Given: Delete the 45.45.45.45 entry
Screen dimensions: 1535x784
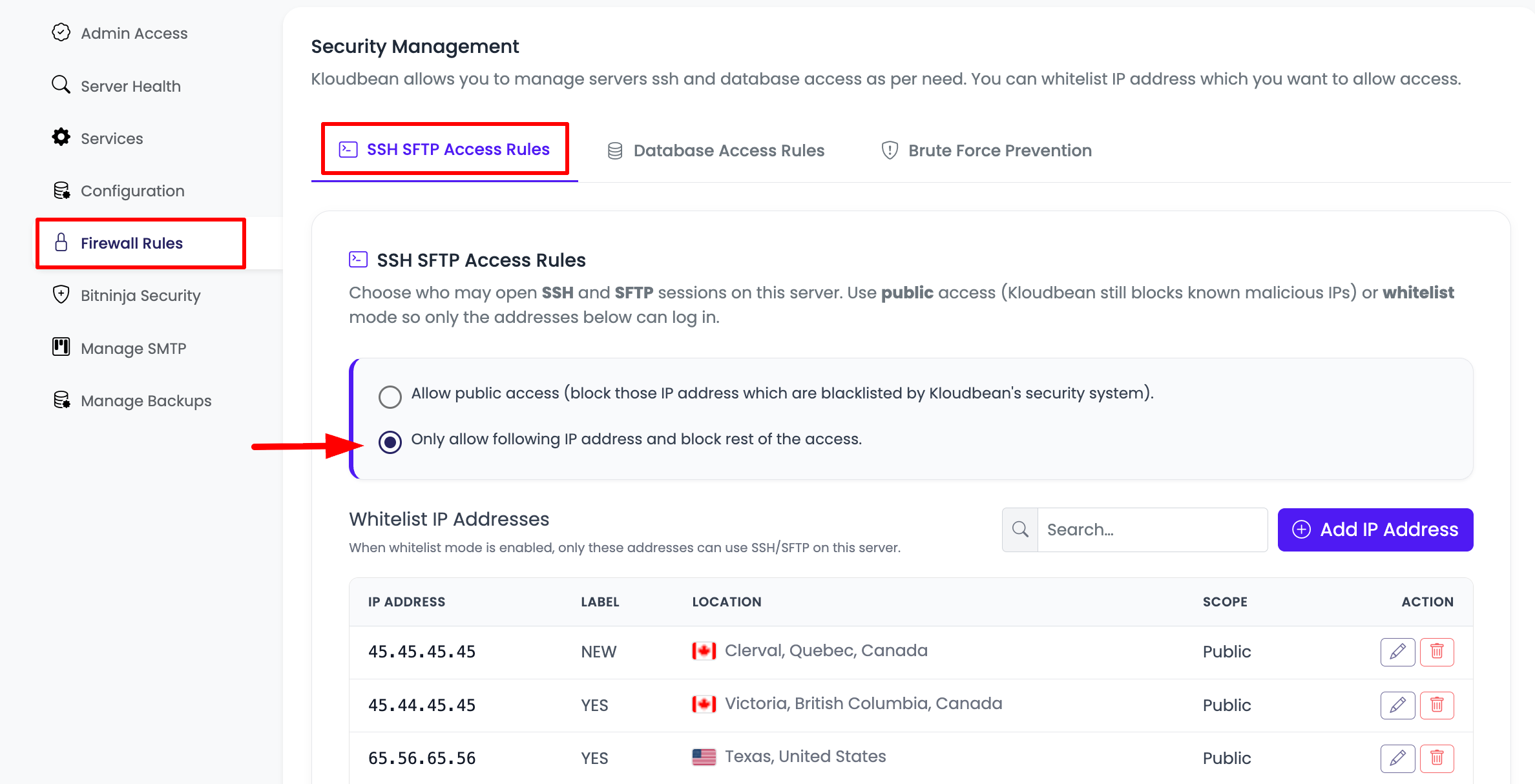Looking at the screenshot, I should pyautogui.click(x=1437, y=652).
